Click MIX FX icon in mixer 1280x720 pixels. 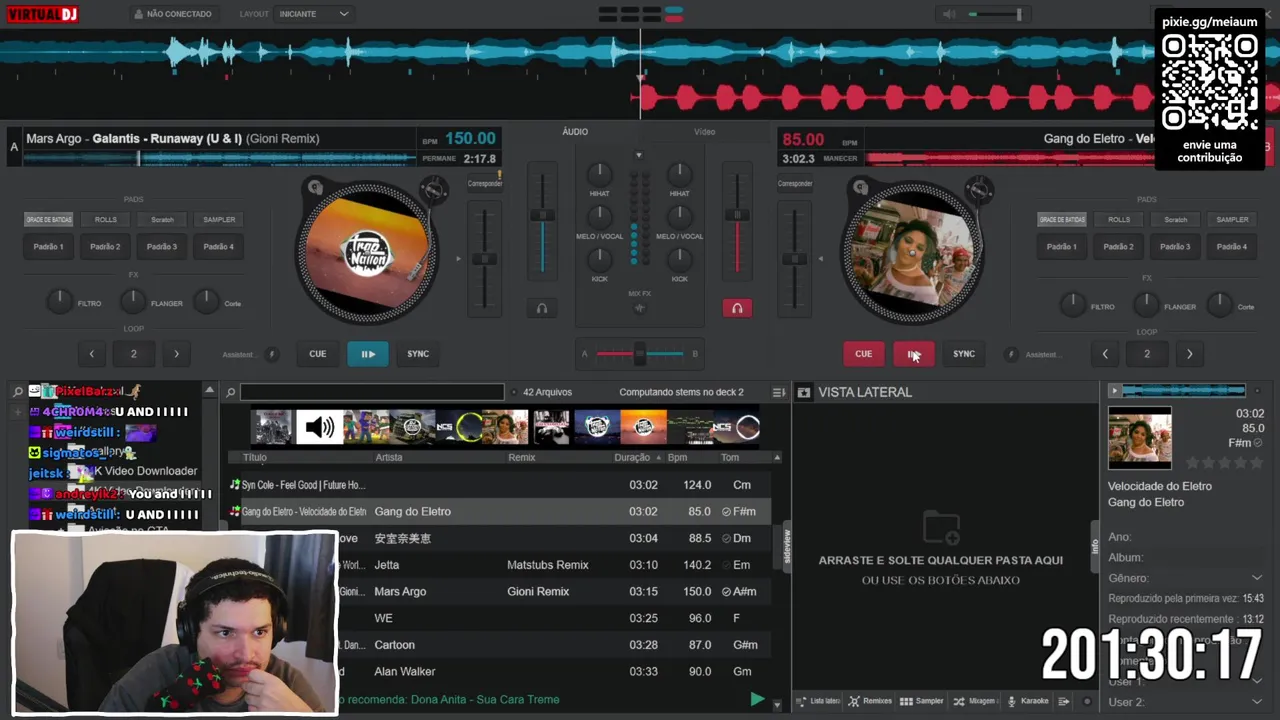tap(640, 307)
